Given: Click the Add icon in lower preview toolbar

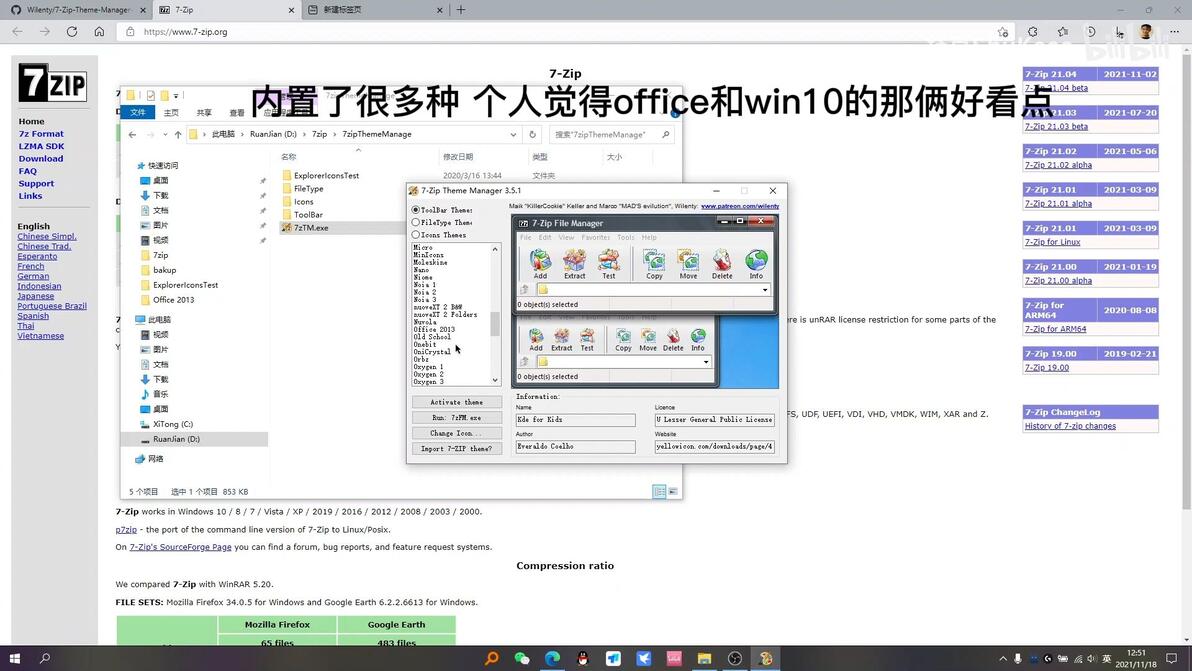Looking at the screenshot, I should point(536,336).
